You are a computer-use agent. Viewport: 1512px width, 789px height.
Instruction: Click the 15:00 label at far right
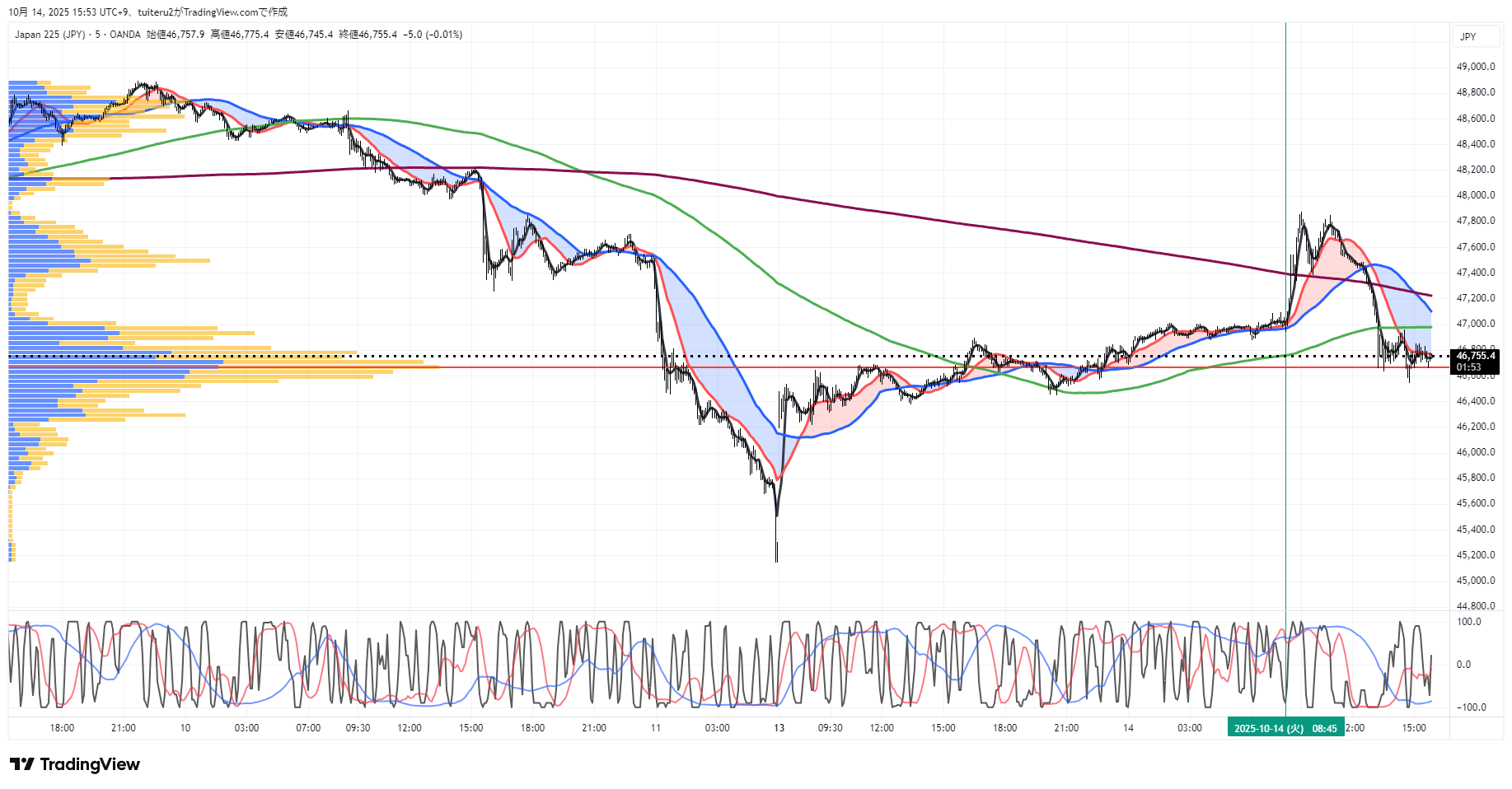tap(1414, 728)
